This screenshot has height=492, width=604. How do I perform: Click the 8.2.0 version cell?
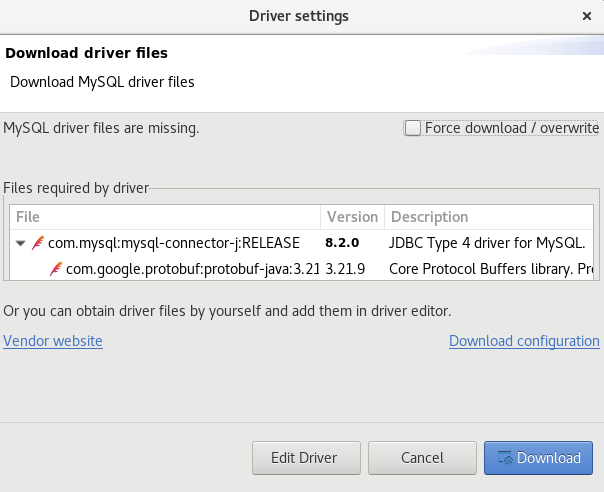342,243
